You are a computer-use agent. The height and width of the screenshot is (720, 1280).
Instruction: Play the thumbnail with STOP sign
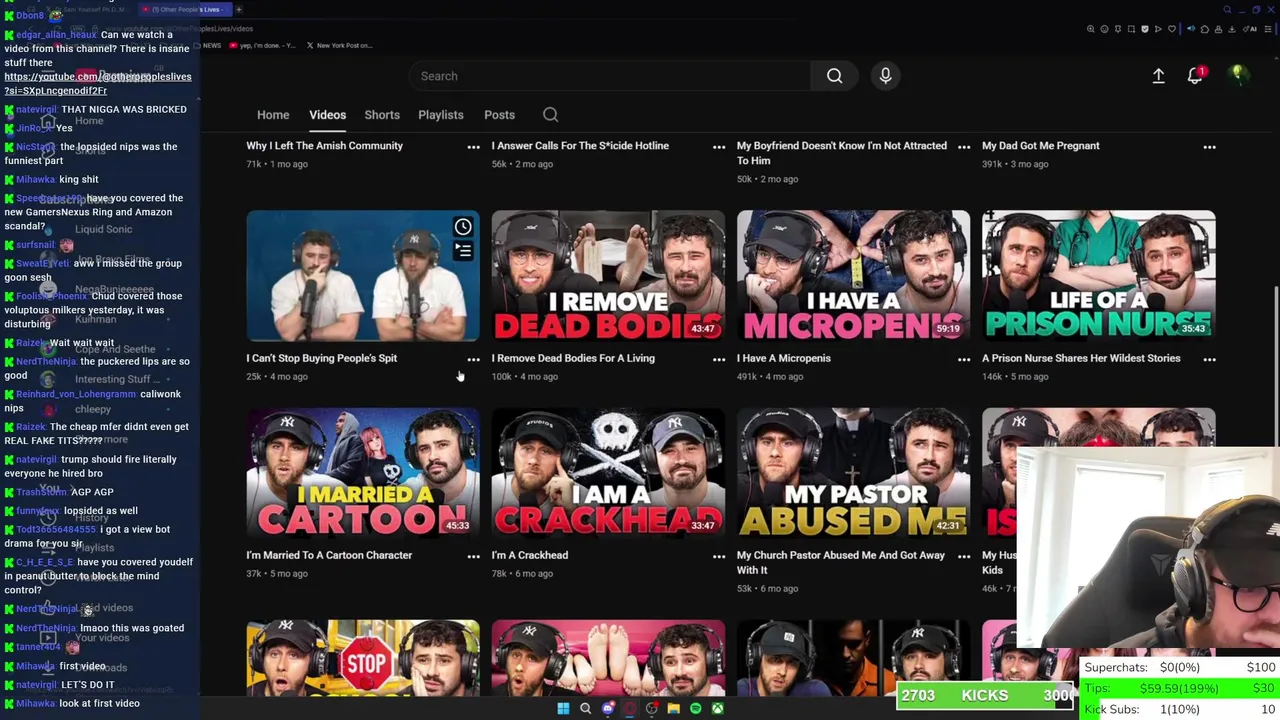click(363, 658)
